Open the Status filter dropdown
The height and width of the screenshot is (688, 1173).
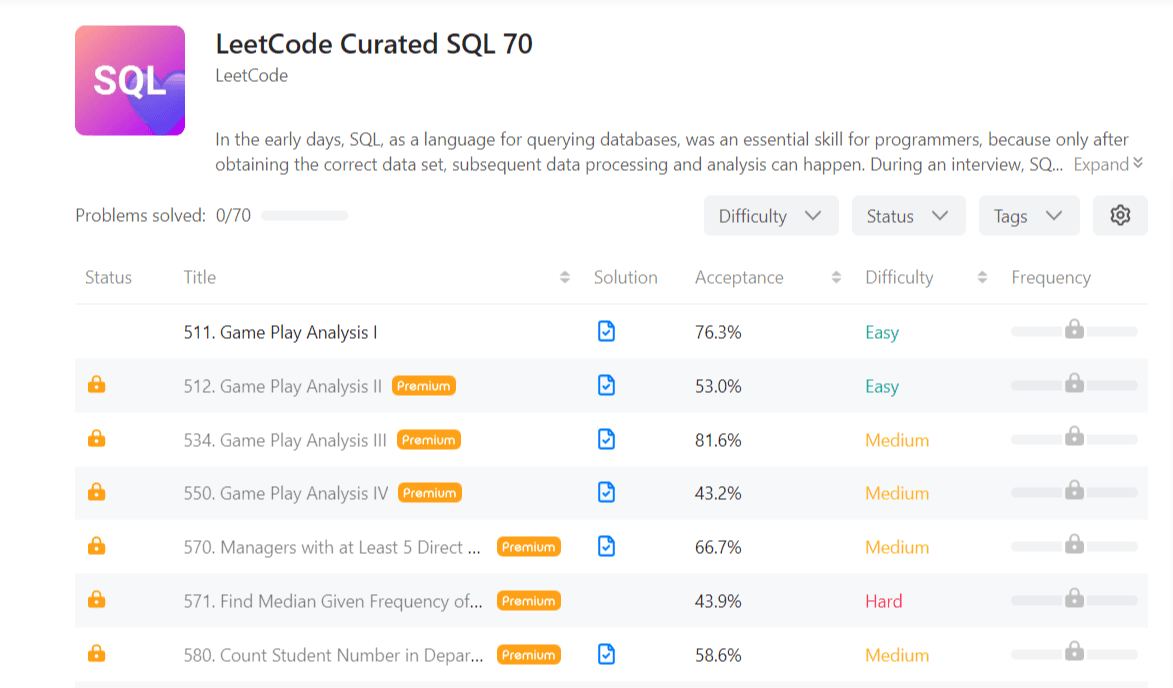(908, 215)
